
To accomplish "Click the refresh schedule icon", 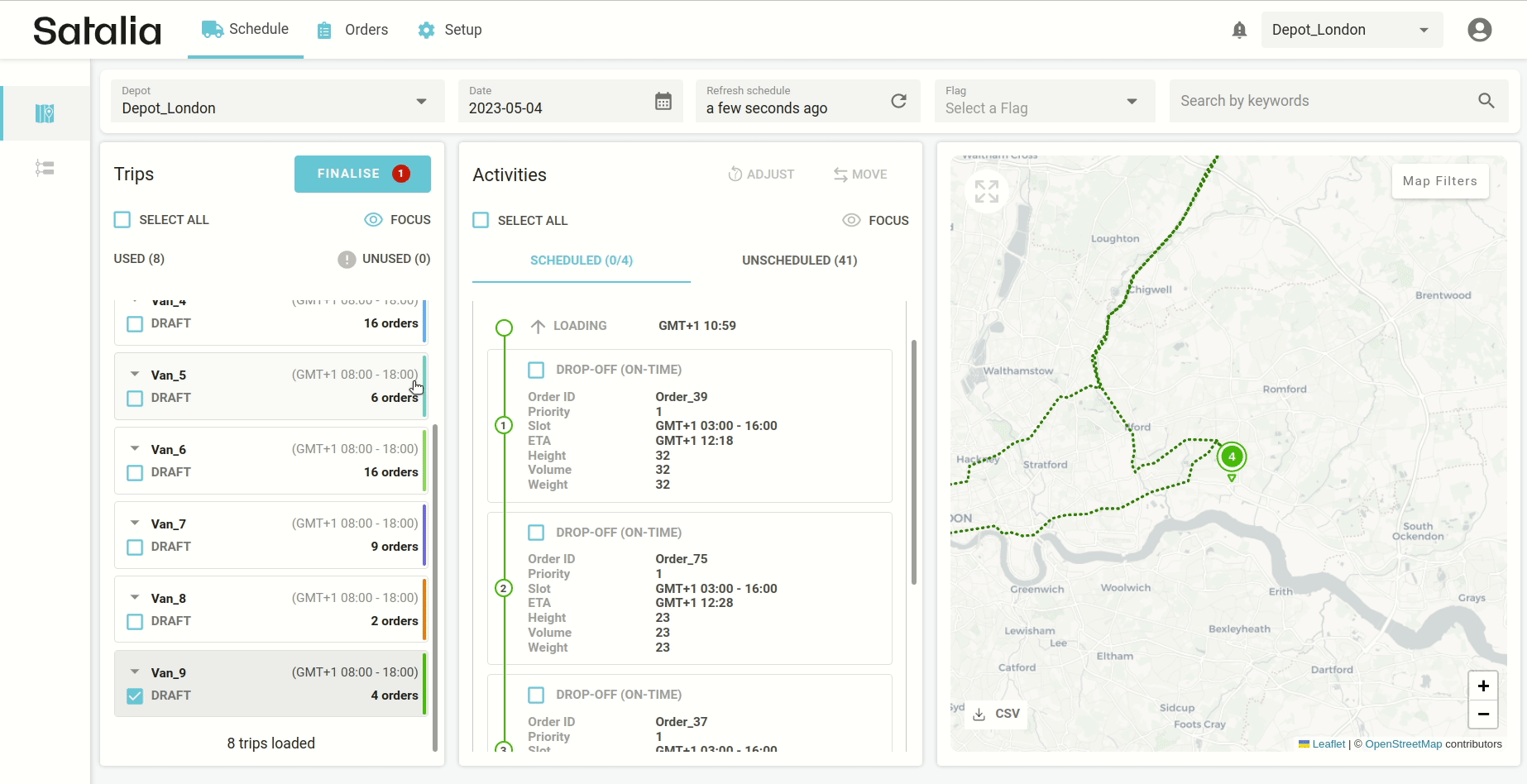I will [898, 101].
